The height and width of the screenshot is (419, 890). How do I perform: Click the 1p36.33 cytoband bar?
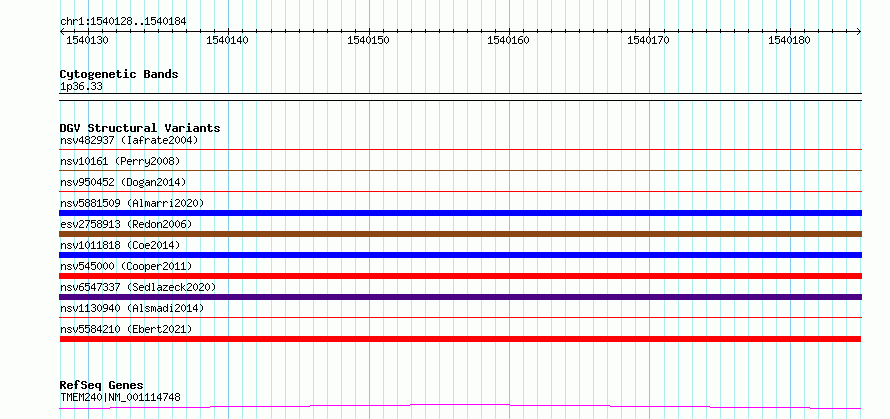pos(460,97)
